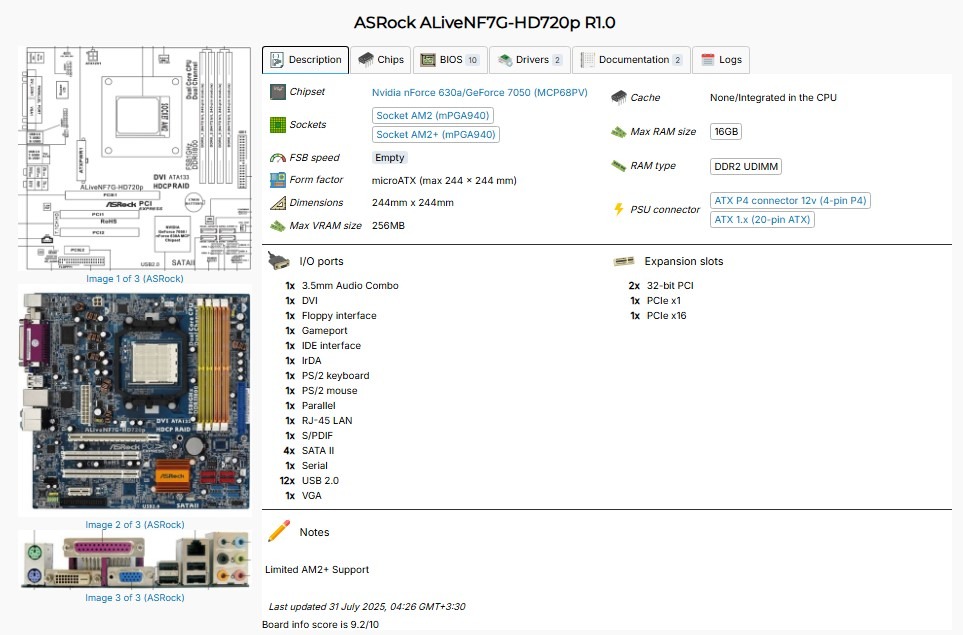The image size is (963, 635).
Task: Click the PSU connector lightning icon
Action: pos(618,209)
